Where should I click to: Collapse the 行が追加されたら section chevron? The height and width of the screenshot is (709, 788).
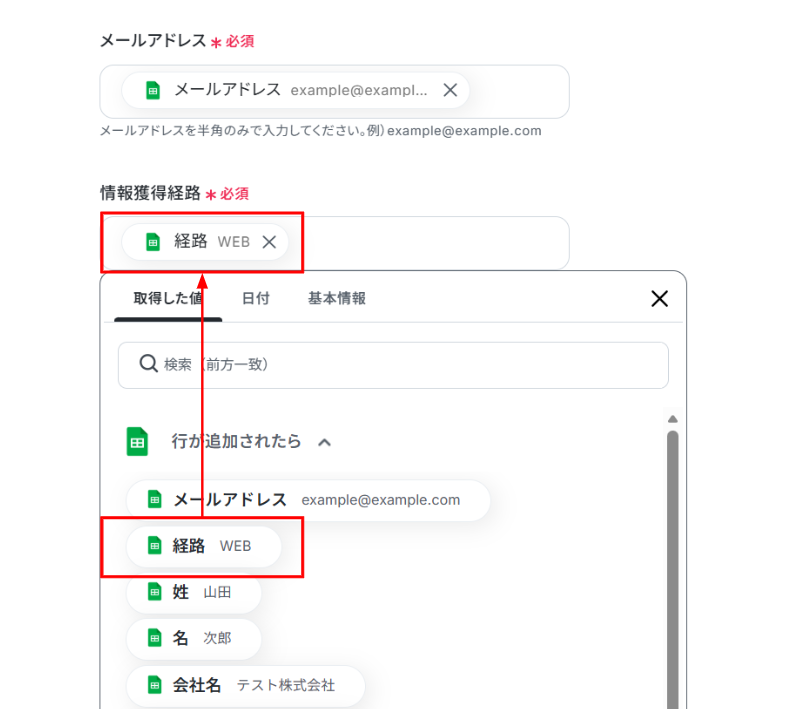324,441
